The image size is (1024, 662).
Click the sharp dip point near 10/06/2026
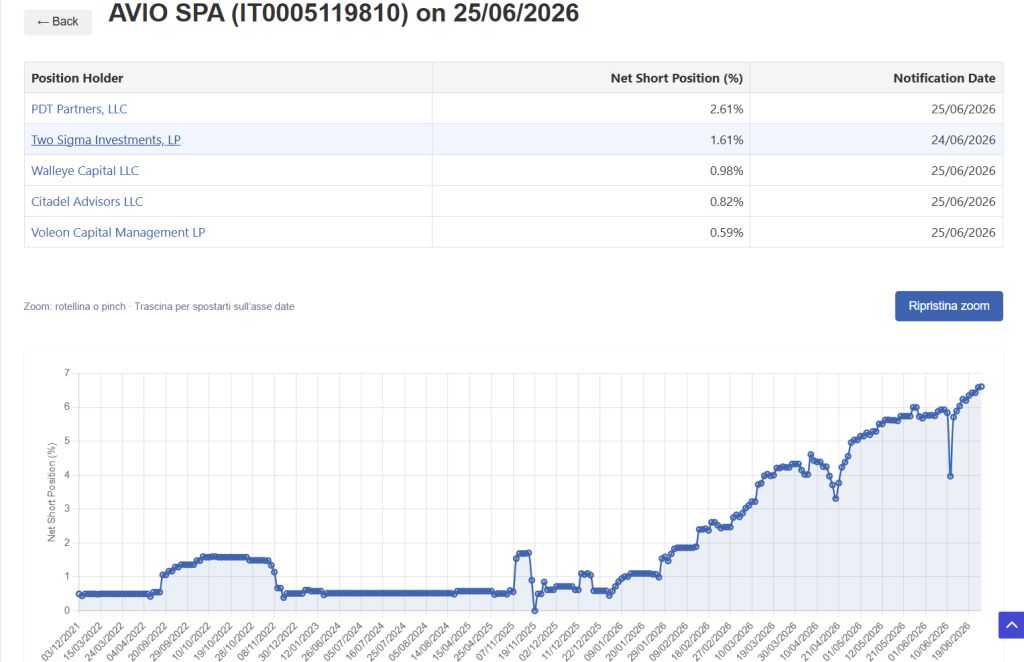click(x=950, y=476)
